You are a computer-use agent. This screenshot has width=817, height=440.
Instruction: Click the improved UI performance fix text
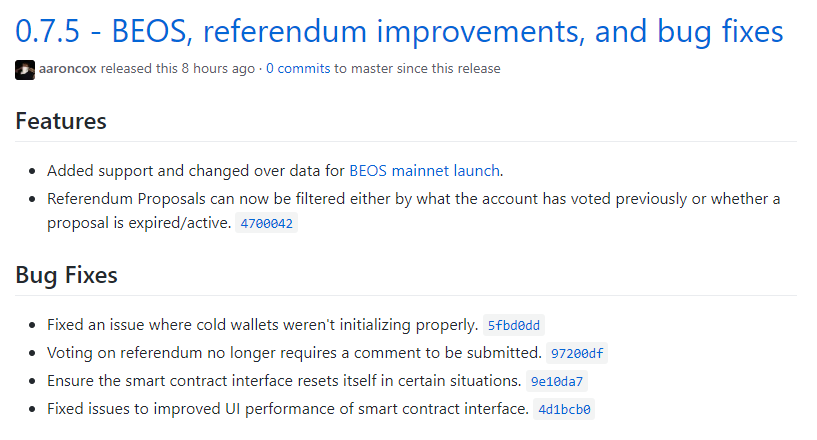[x=288, y=409]
